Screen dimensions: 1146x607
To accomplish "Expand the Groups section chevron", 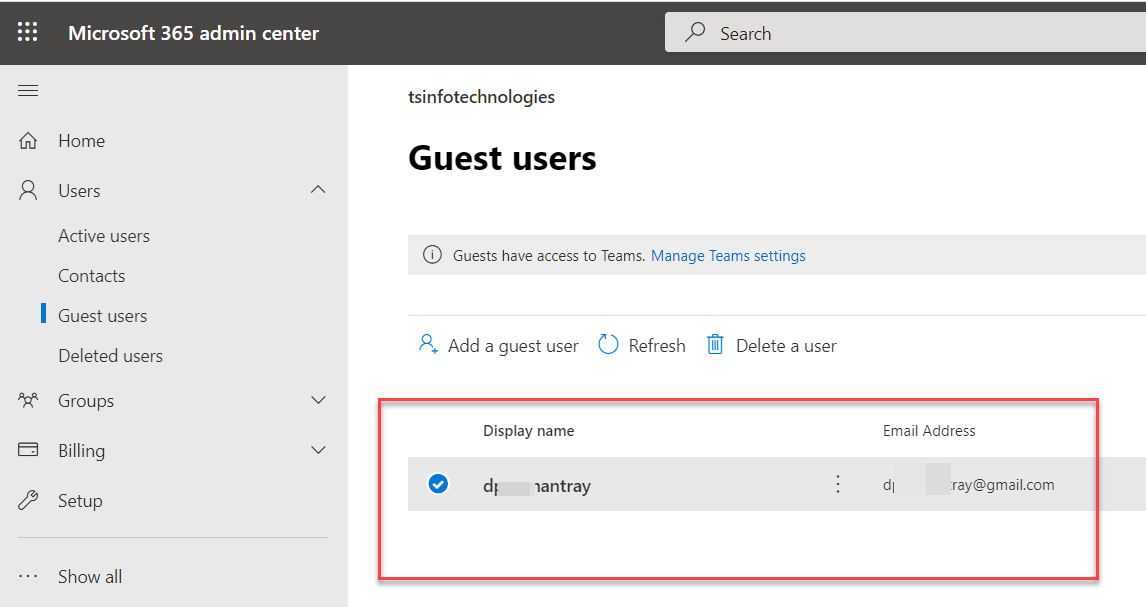I will coord(318,401).
